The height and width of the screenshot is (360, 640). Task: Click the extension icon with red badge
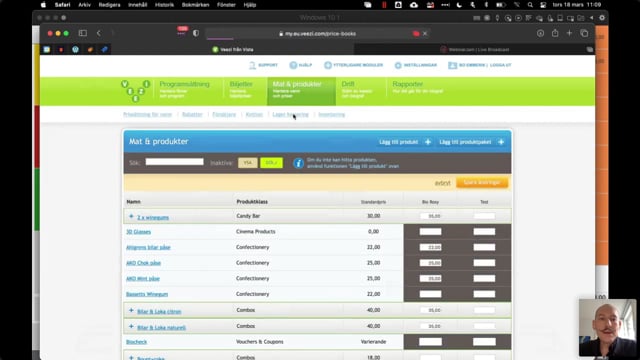pyautogui.click(x=182, y=31)
